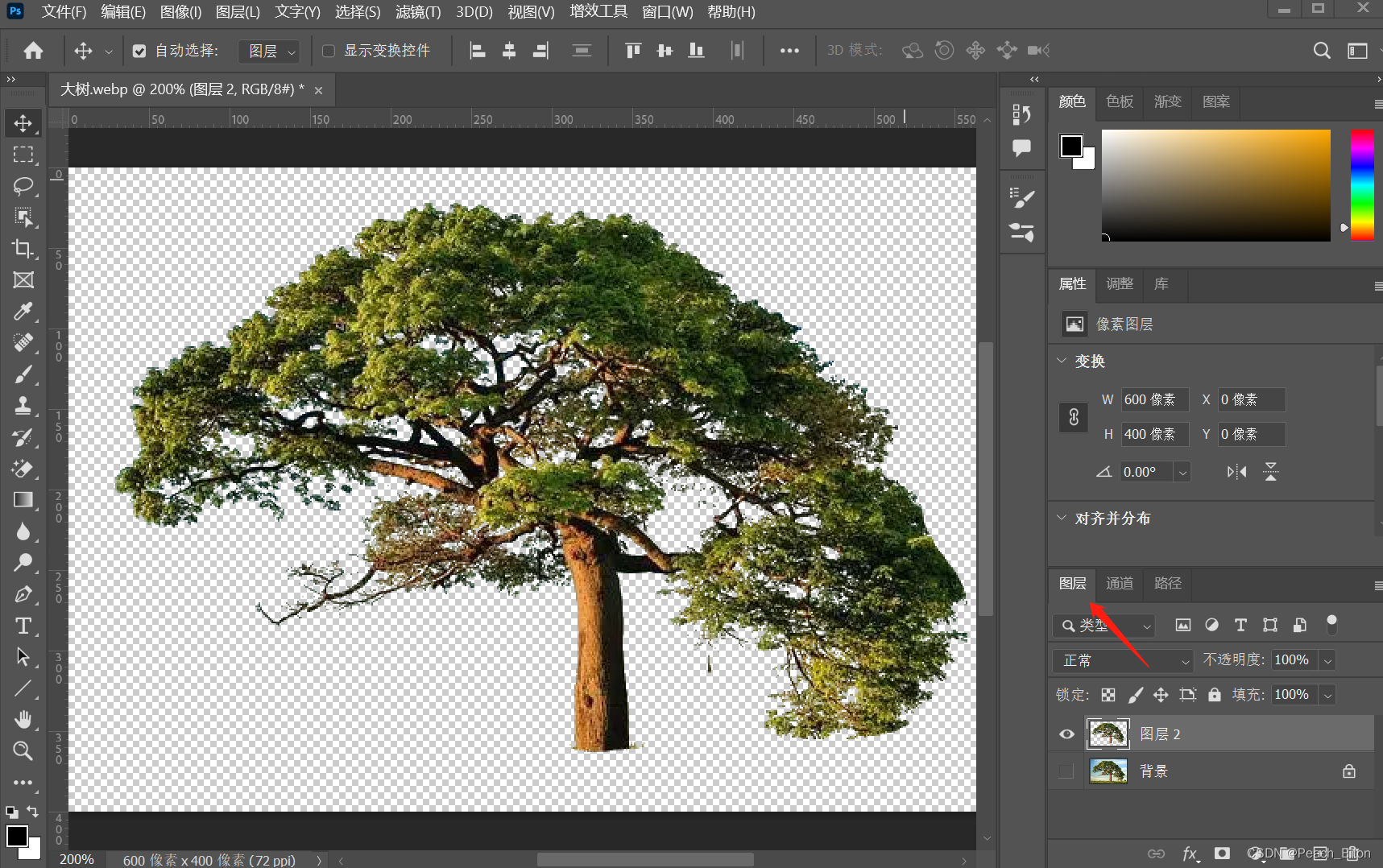This screenshot has width=1383, height=868.
Task: Select the Frame tool
Action: tap(23, 280)
